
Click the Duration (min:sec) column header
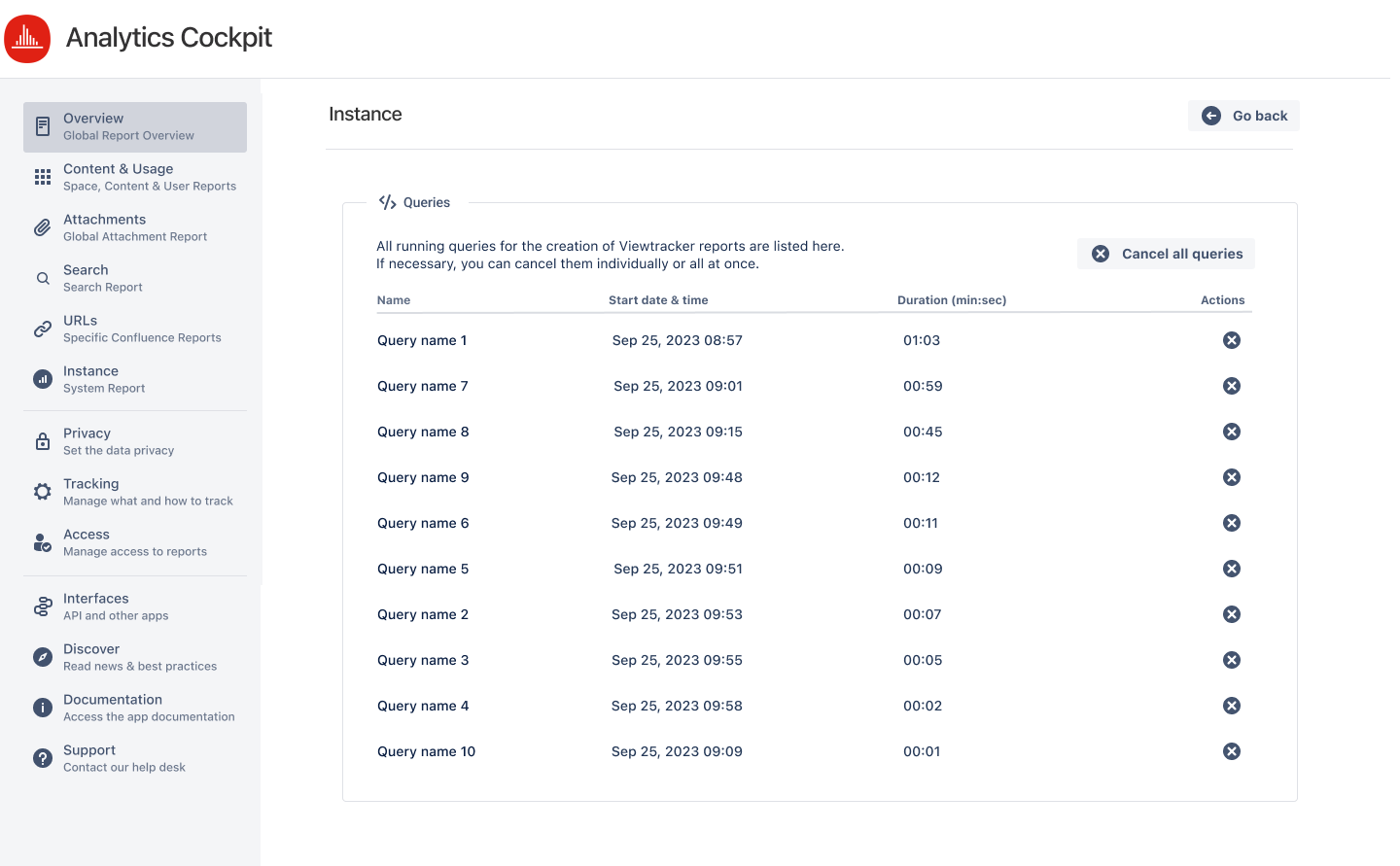pyautogui.click(x=952, y=300)
